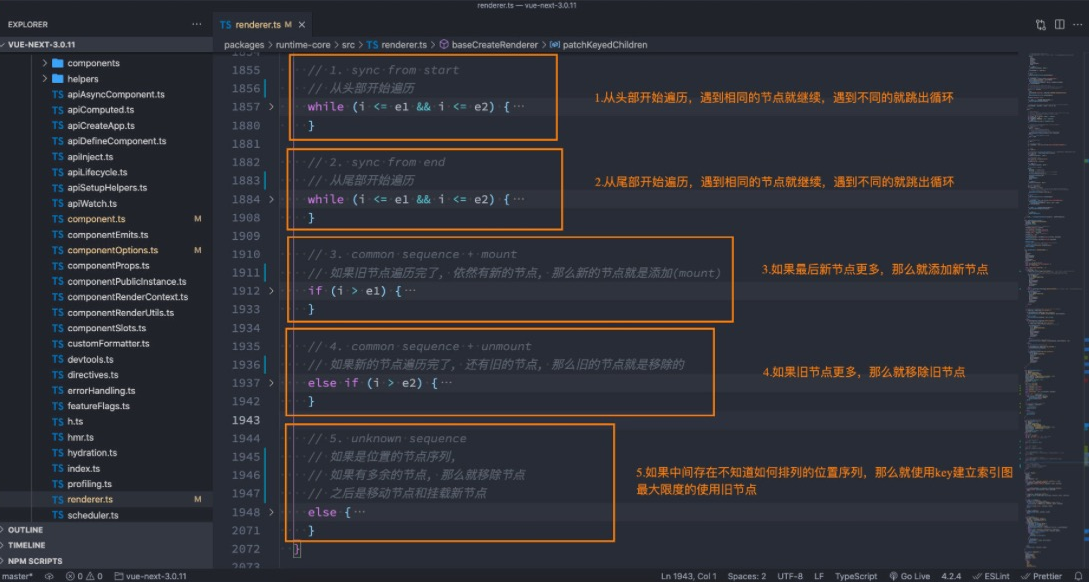Click the Prettier status bar icon
The height and width of the screenshot is (584, 1089).
(x=1045, y=577)
